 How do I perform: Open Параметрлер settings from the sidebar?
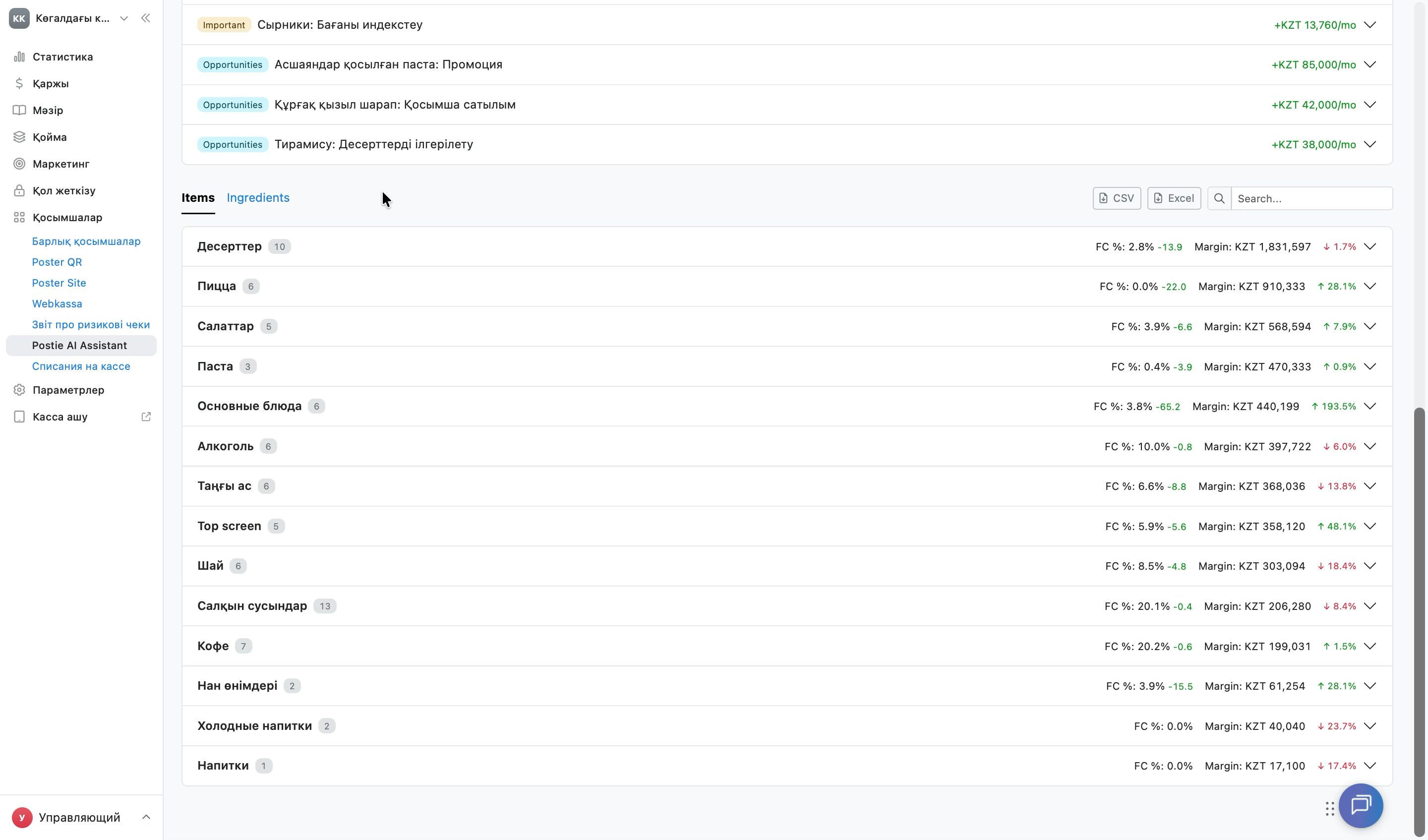point(68,390)
